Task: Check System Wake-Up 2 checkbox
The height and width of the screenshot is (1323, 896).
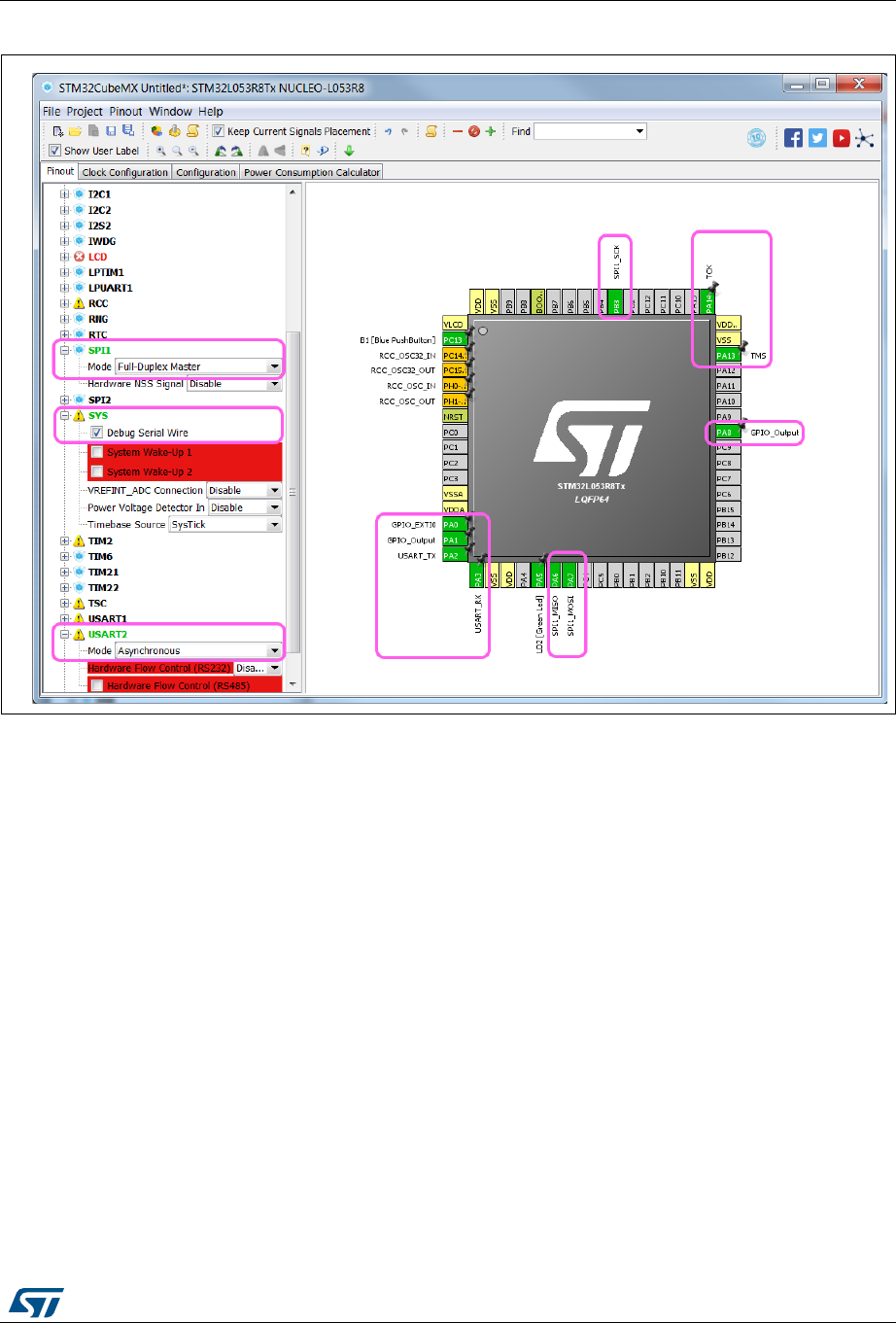Action: 97,471
